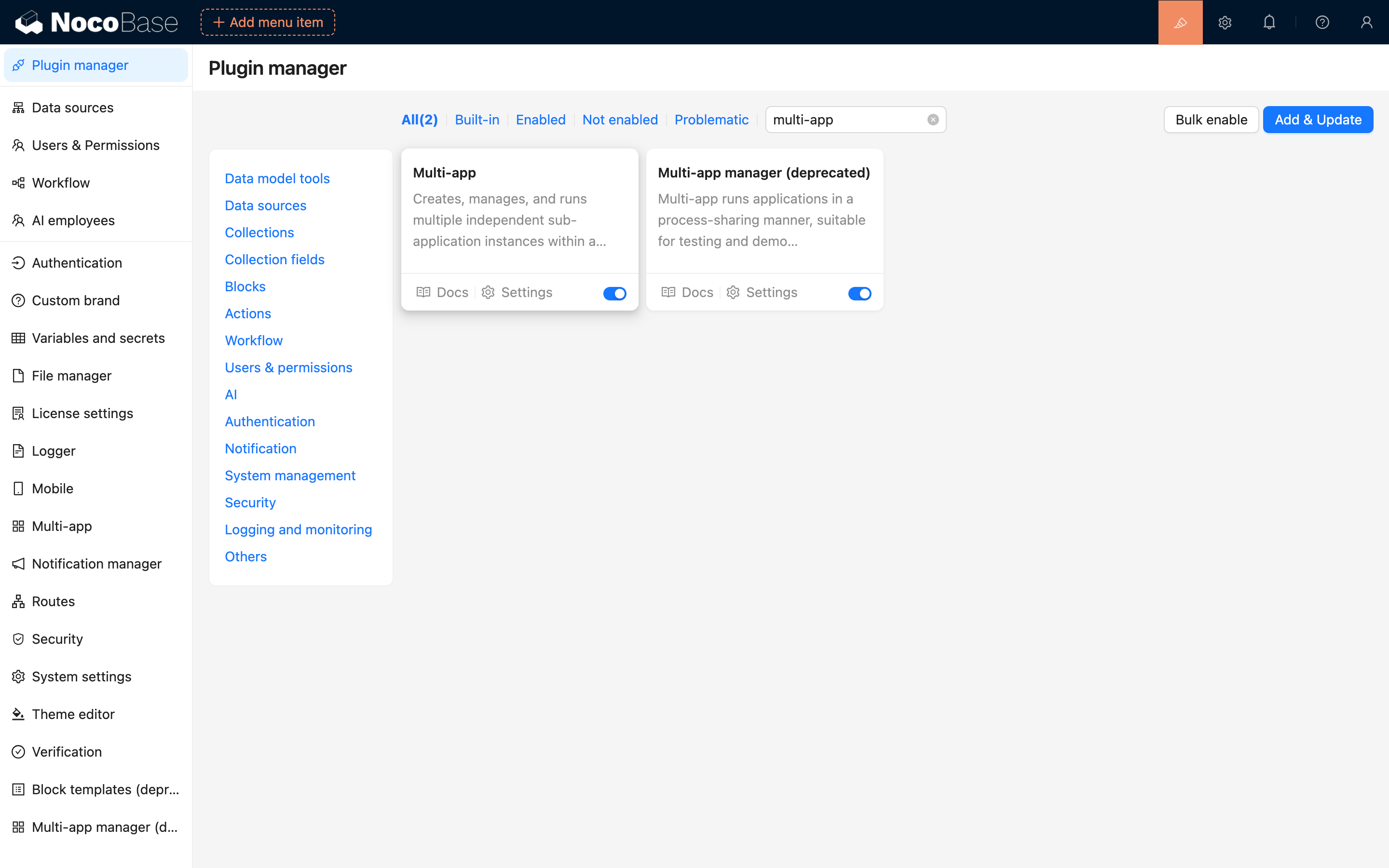Toggle off Multi-app manager (deprecated) plugin
Viewport: 1389px width, 868px height.
click(859, 293)
